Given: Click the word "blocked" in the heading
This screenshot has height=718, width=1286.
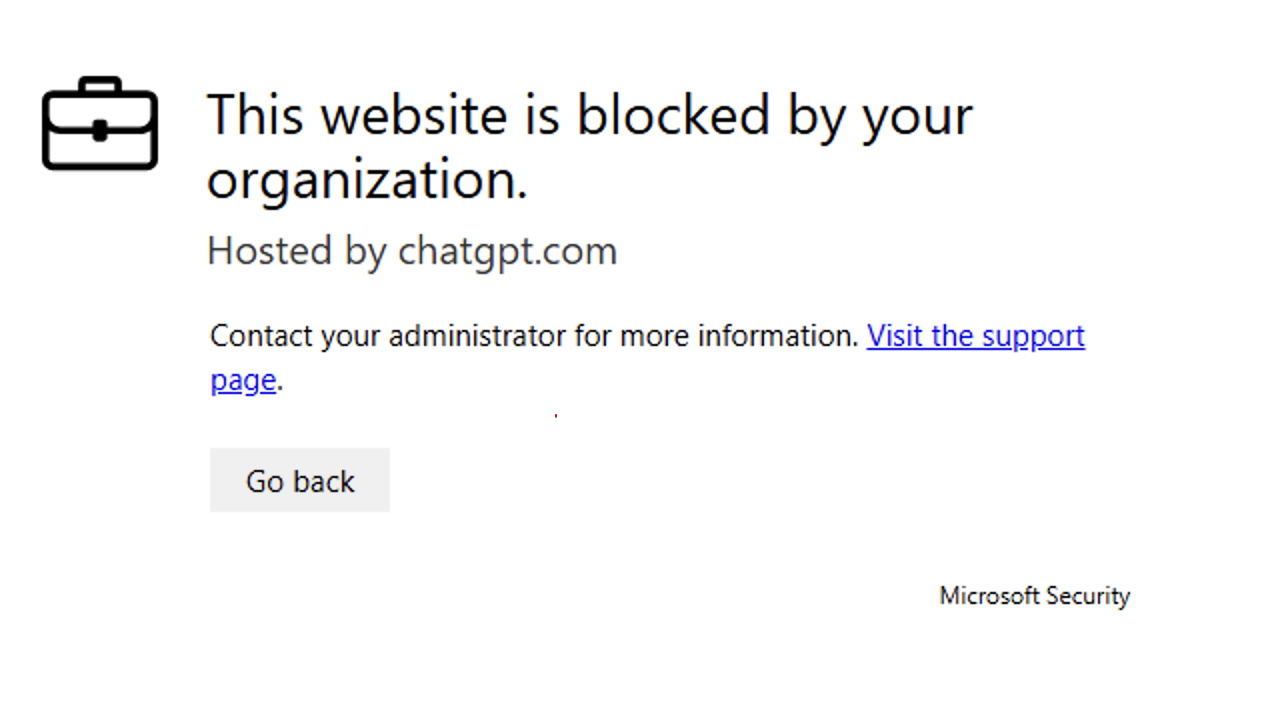Looking at the screenshot, I should coord(672,114).
